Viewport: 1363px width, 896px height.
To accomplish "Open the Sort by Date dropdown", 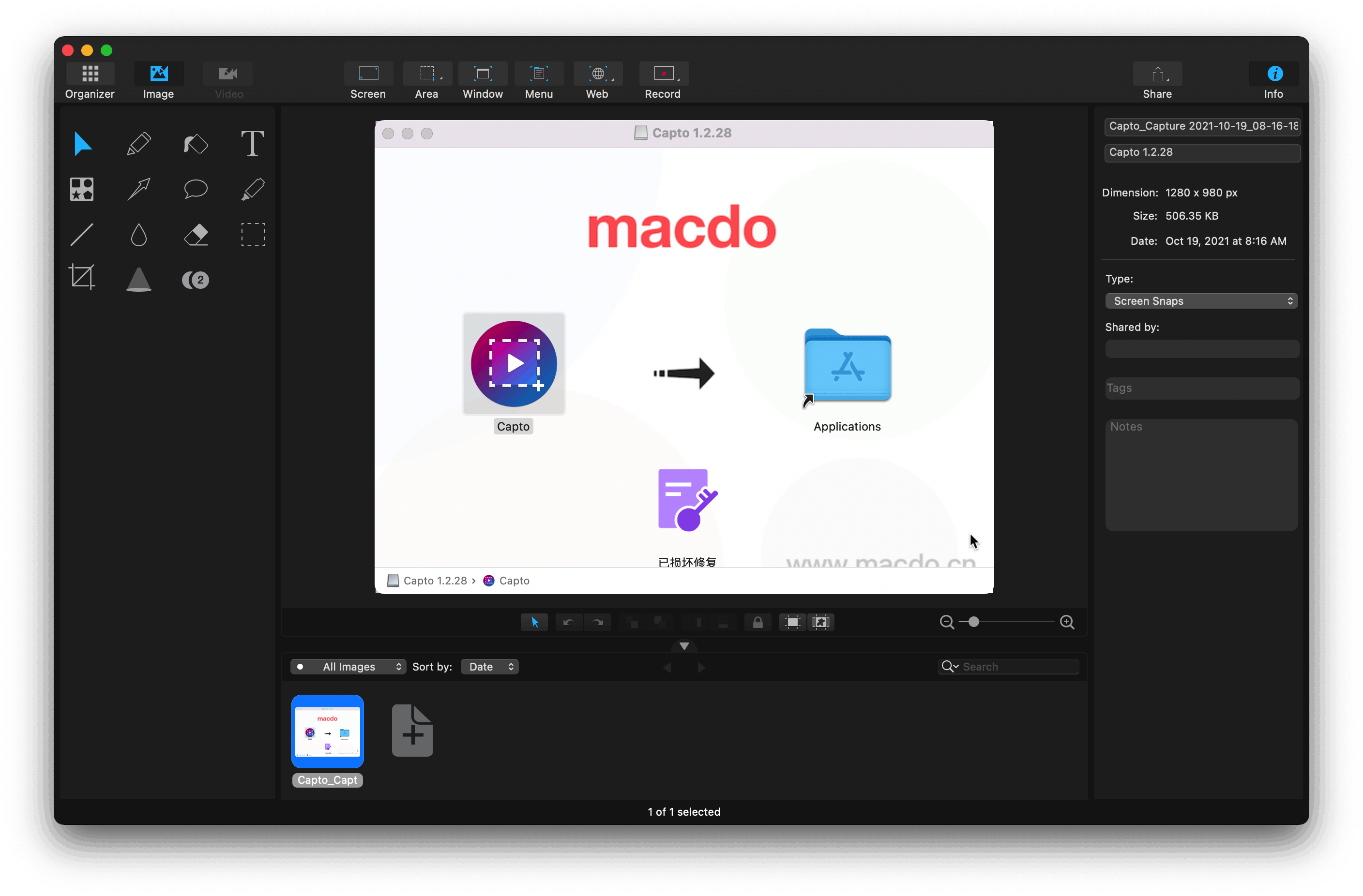I will pos(490,667).
